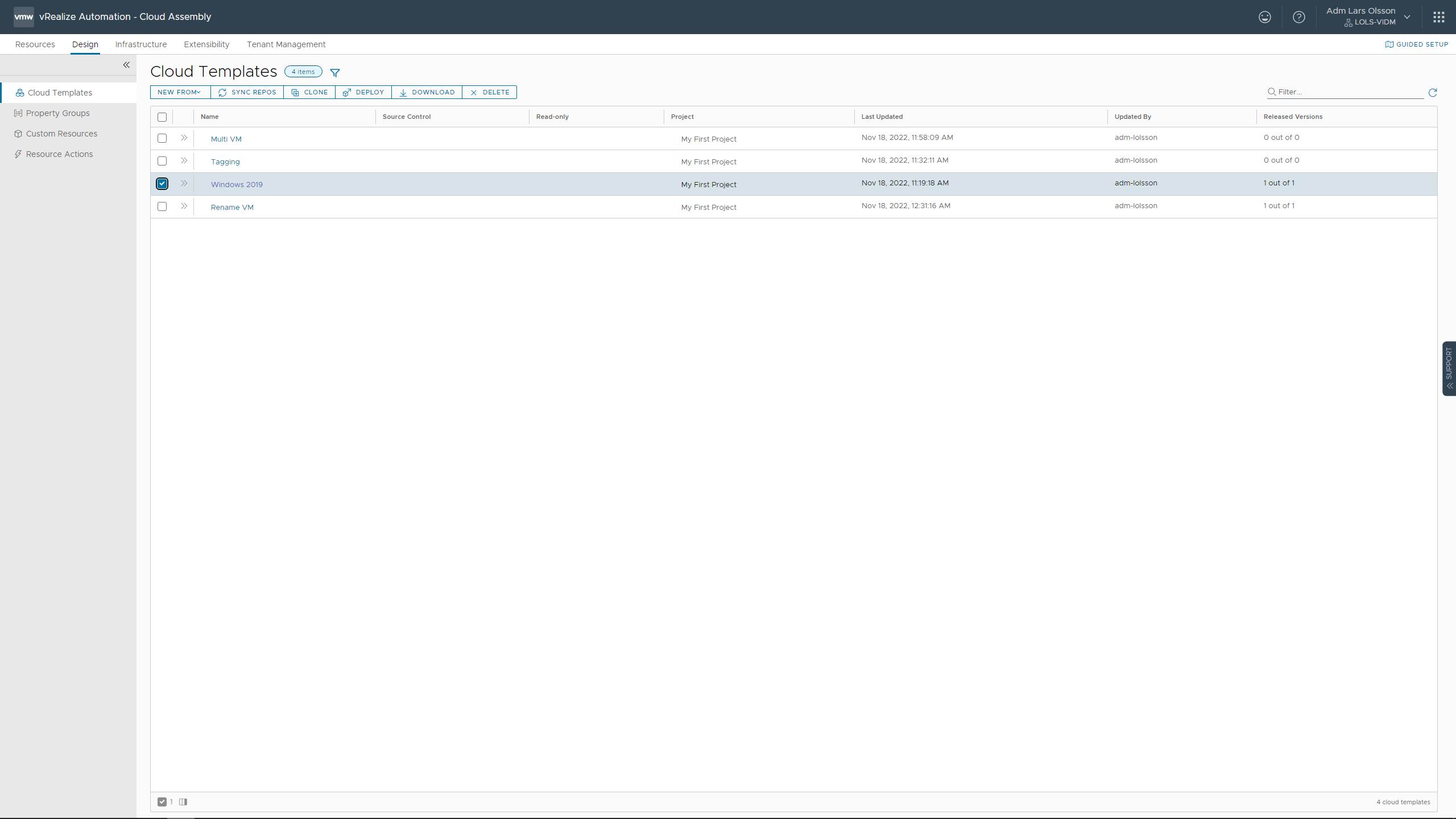The width and height of the screenshot is (1456, 819).
Task: Open the Rename VM template link
Action: tap(232, 208)
